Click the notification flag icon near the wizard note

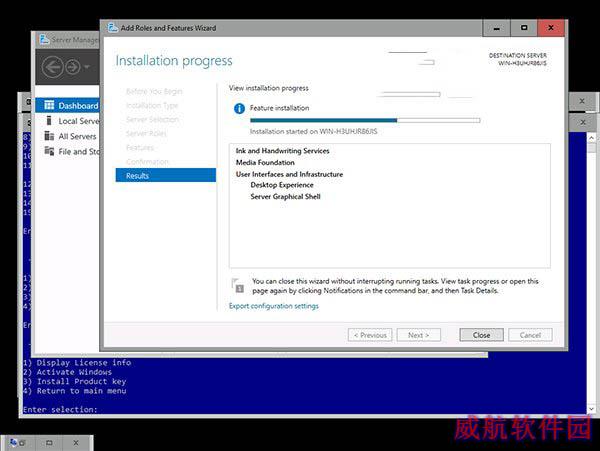point(238,285)
